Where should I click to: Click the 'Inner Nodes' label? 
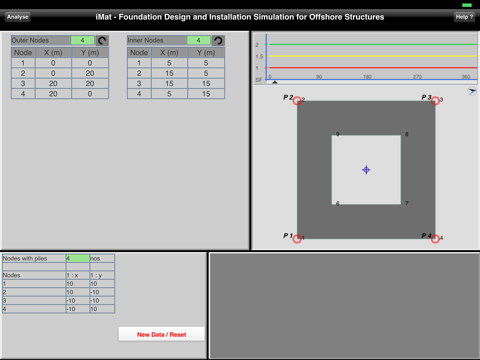(x=145, y=40)
